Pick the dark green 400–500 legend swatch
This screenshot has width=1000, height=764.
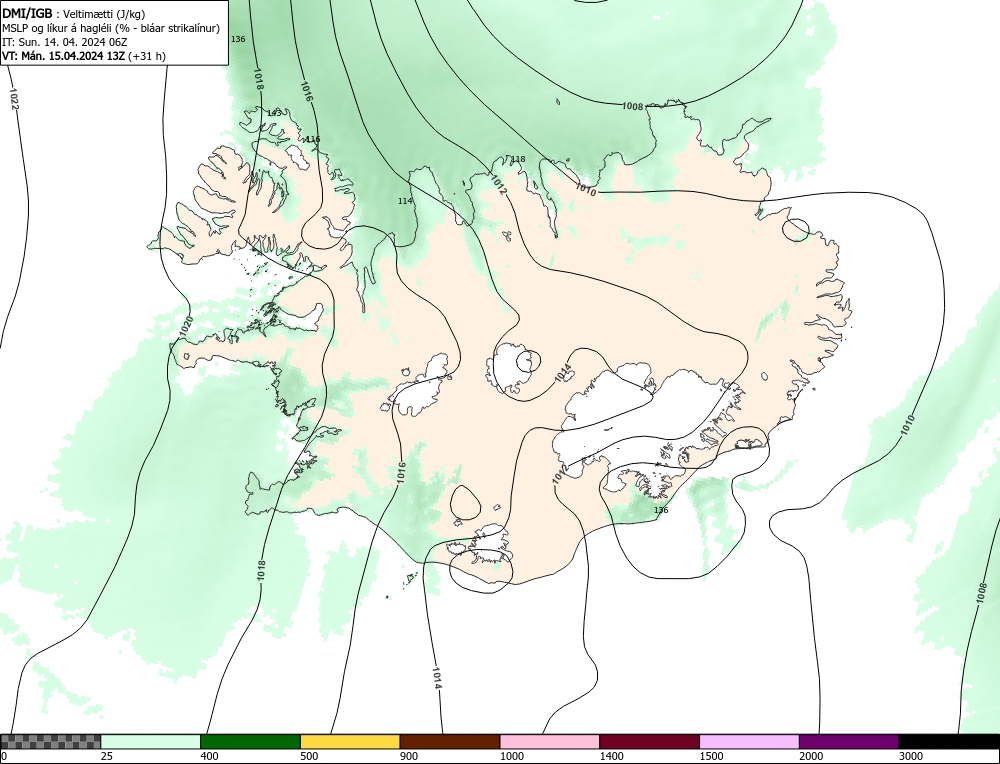pos(250,741)
